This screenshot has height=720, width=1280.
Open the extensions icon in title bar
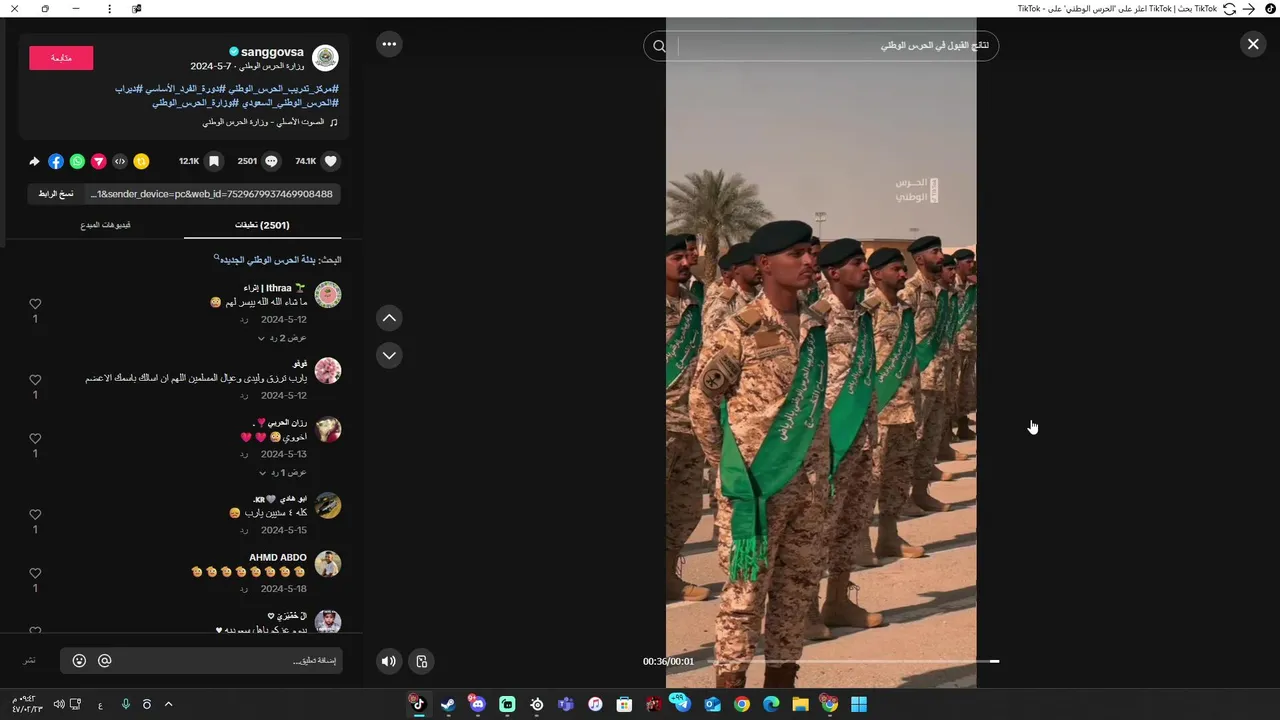click(x=137, y=8)
